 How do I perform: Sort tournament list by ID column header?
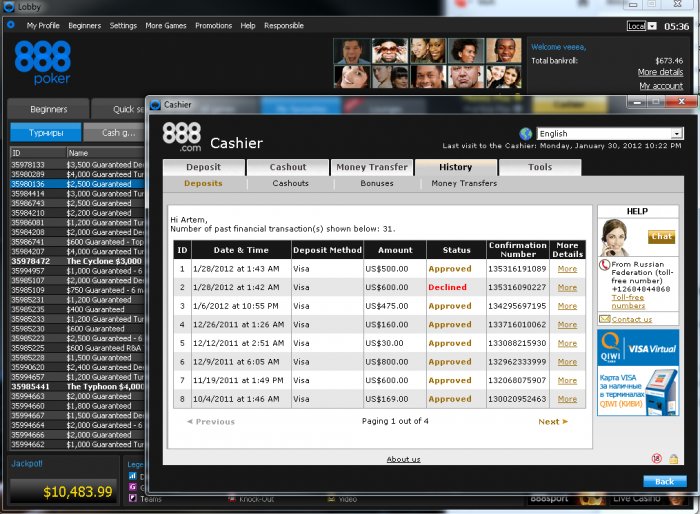tap(38, 153)
